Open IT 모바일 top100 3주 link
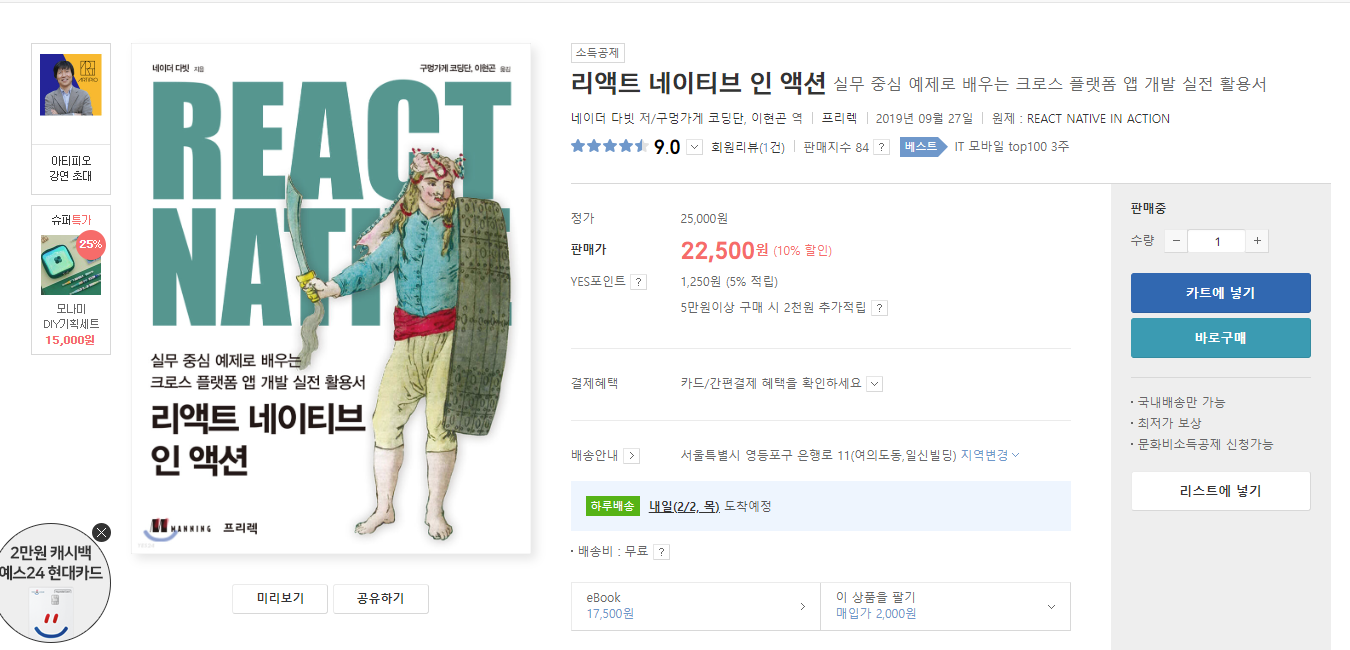 click(1012, 147)
